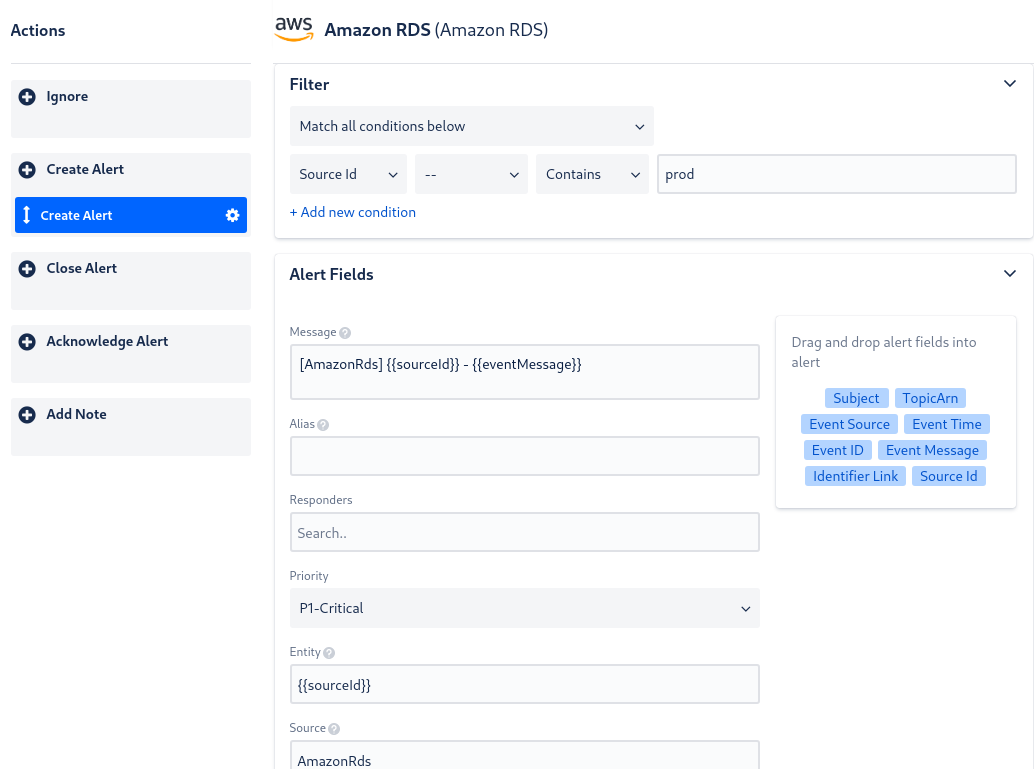Viewport: 1034px width, 769px height.
Task: Click into the Message text area
Action: coord(524,372)
